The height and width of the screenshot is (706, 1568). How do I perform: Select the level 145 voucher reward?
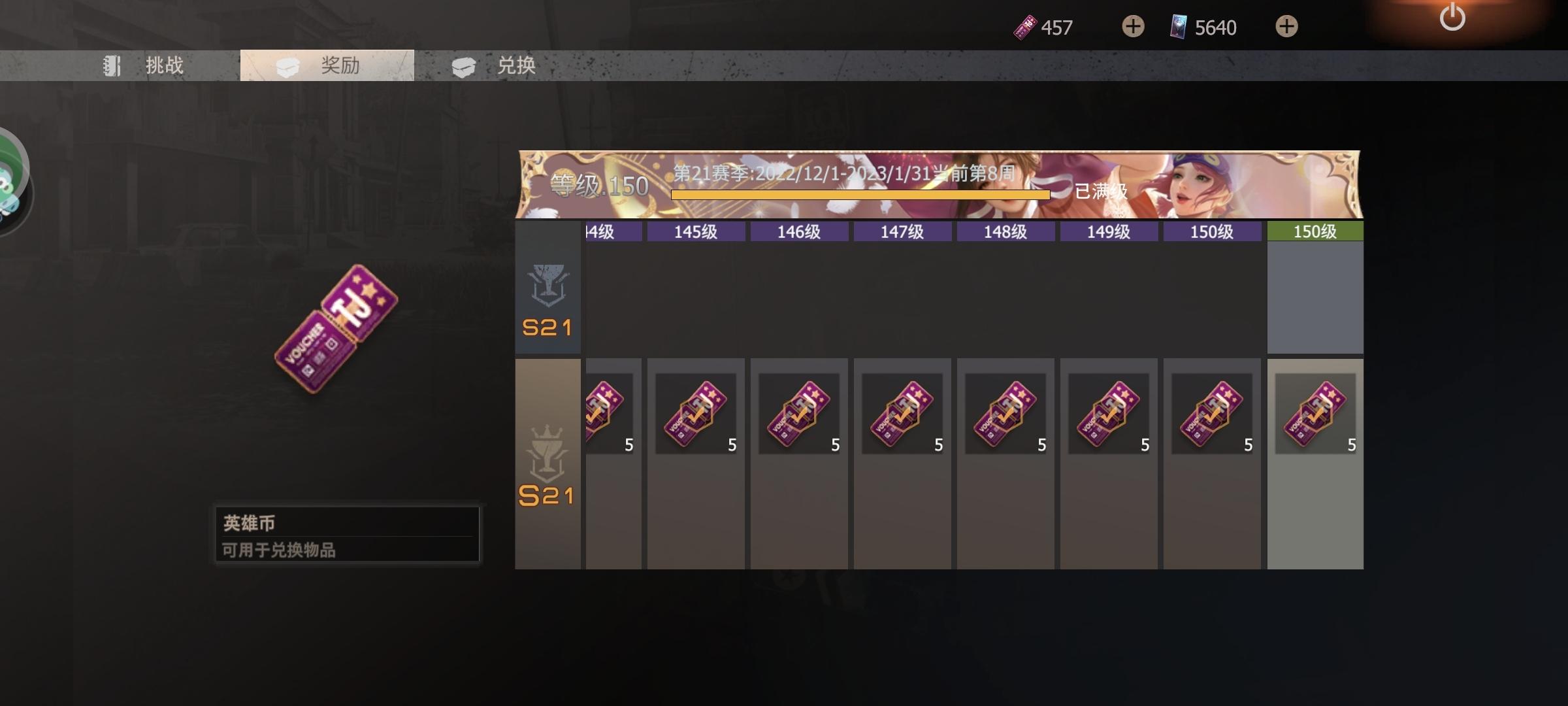point(696,414)
